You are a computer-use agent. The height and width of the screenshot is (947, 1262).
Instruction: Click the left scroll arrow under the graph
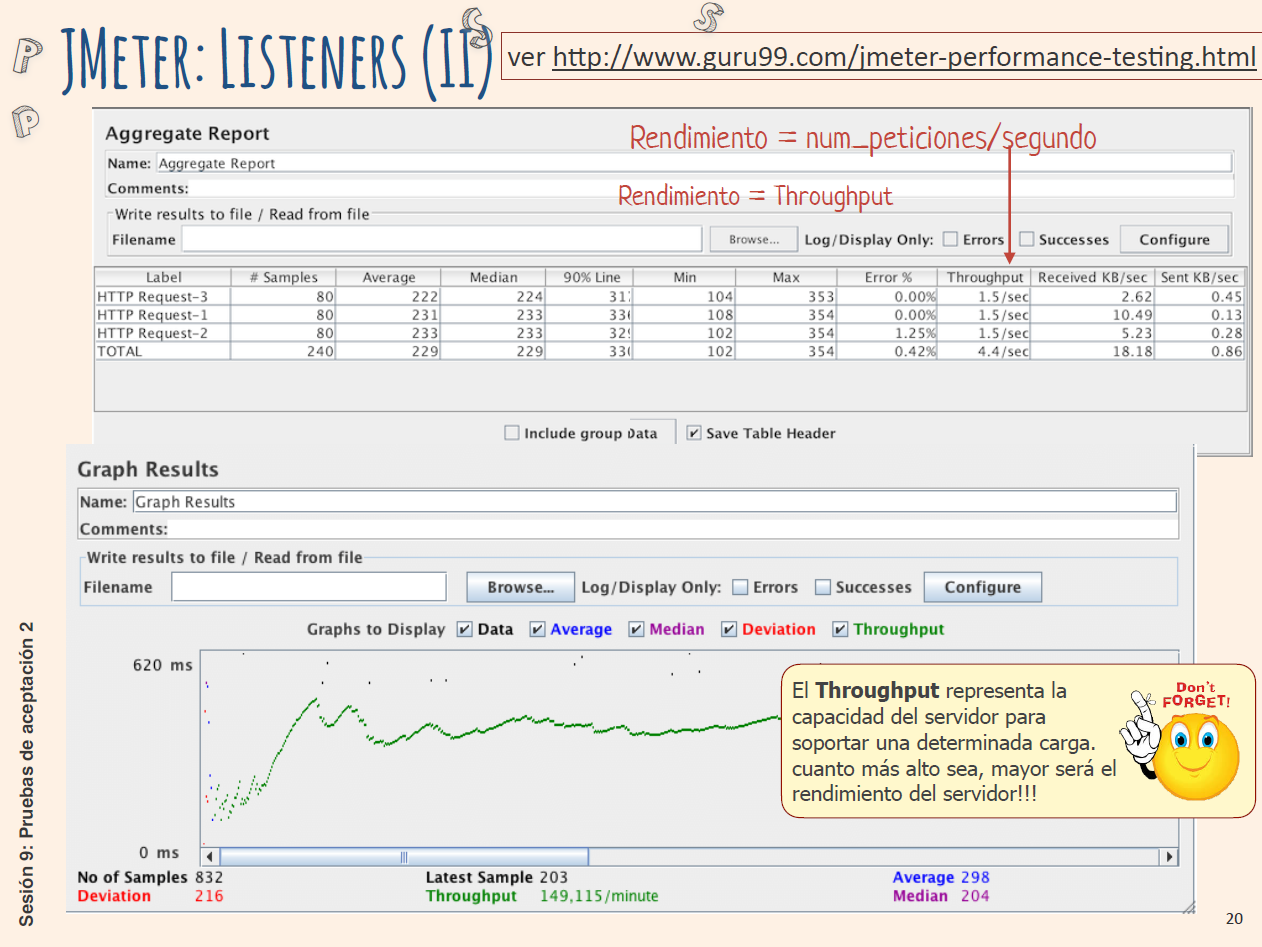point(209,857)
